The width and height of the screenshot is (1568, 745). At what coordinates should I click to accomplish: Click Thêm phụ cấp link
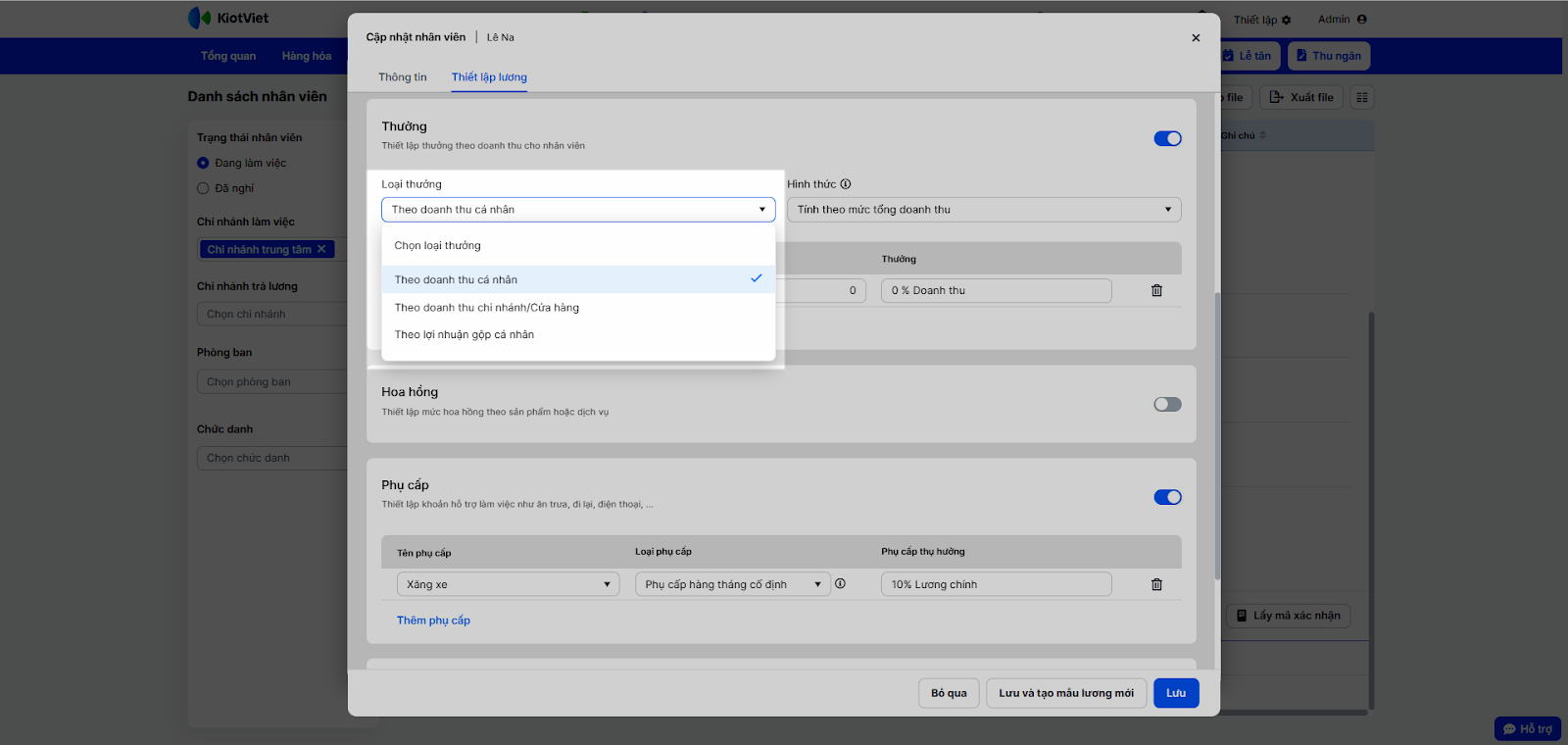(x=433, y=621)
